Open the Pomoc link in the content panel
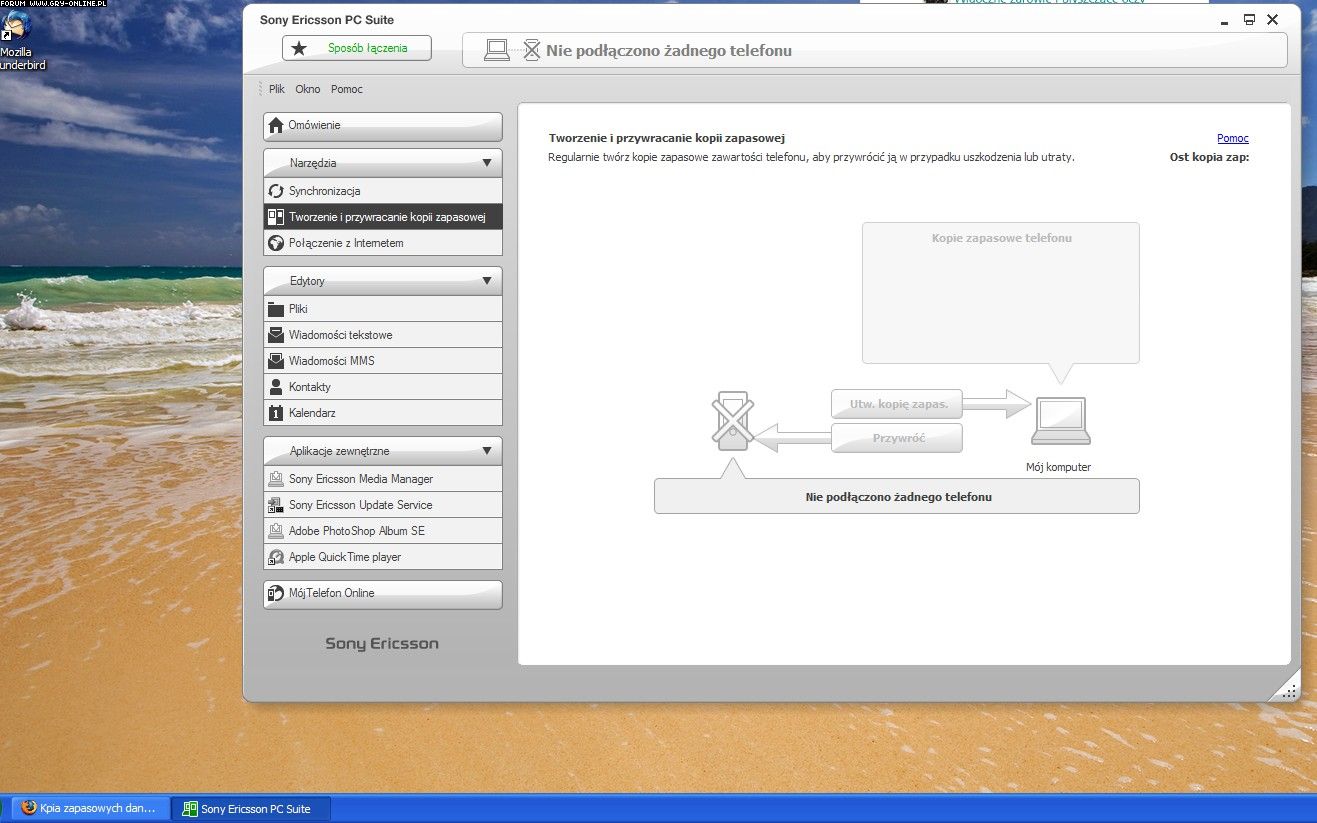Screen dimensions: 1317x823 (x=1233, y=138)
